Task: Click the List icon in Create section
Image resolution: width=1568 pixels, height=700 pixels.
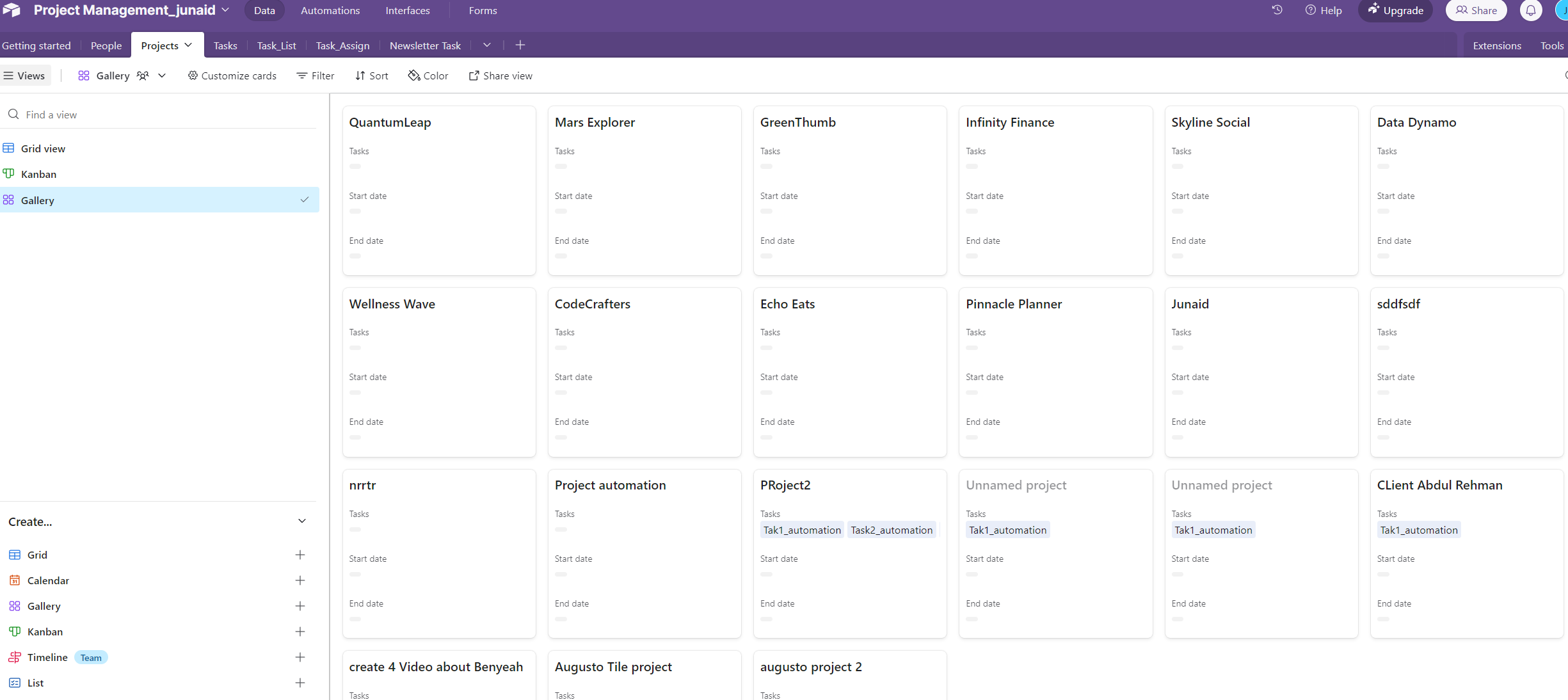Action: click(15, 683)
